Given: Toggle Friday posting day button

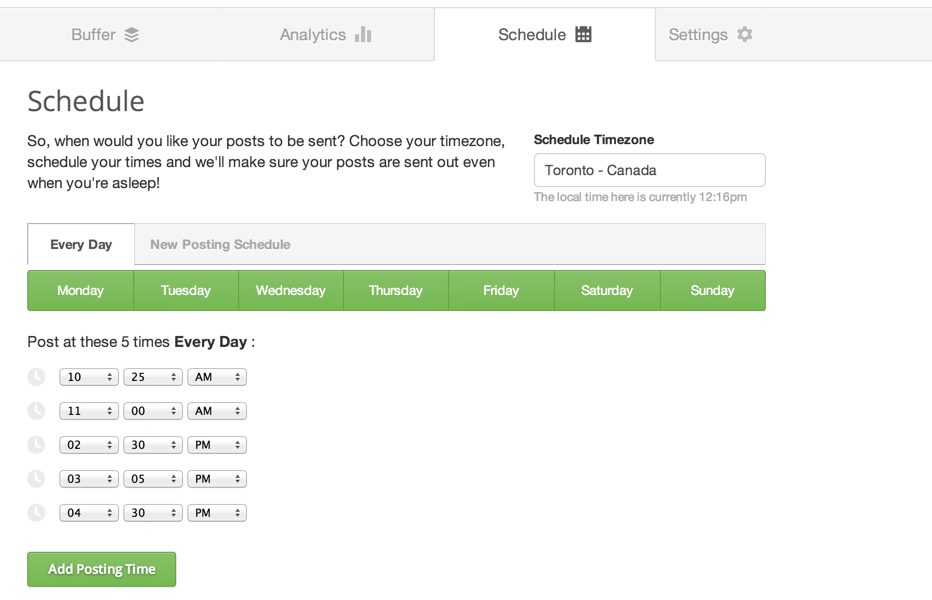Looking at the screenshot, I should [501, 290].
